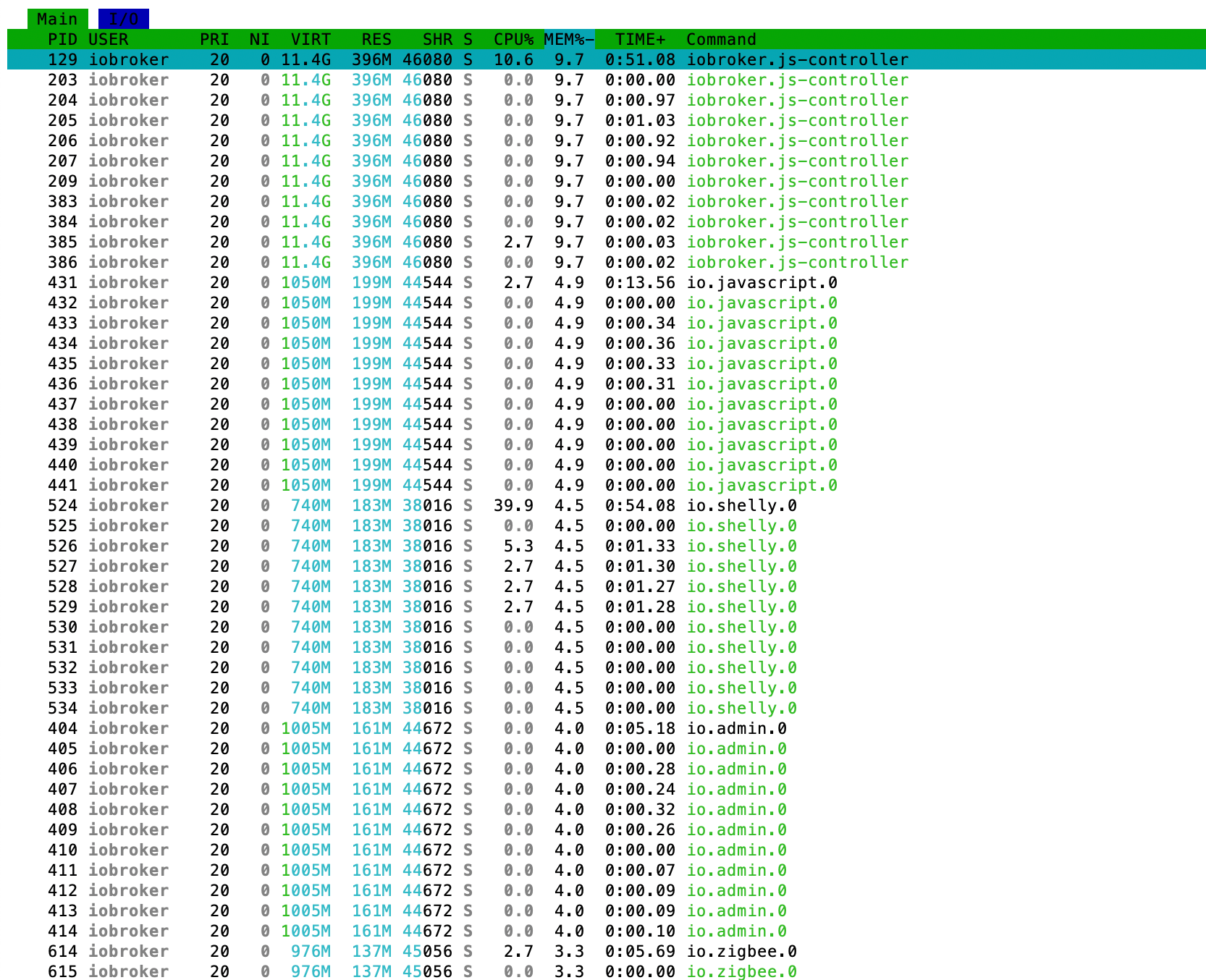
Task: Sort by PRI column header
Action: [215, 39]
